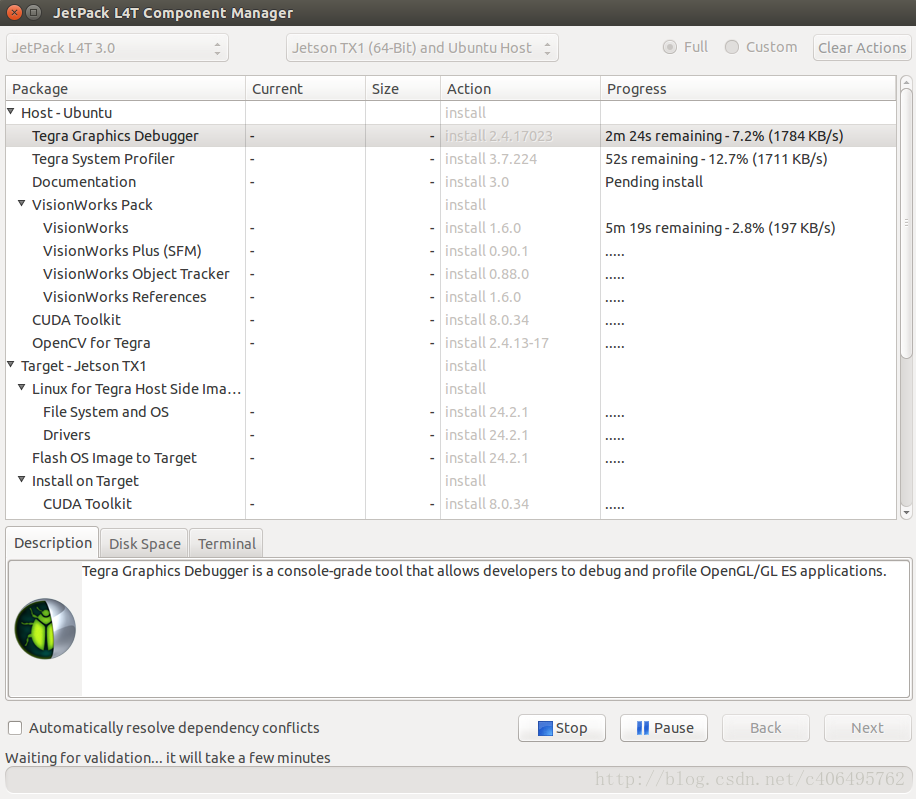This screenshot has width=916, height=799.
Task: Click the Package column header
Action: (x=126, y=89)
